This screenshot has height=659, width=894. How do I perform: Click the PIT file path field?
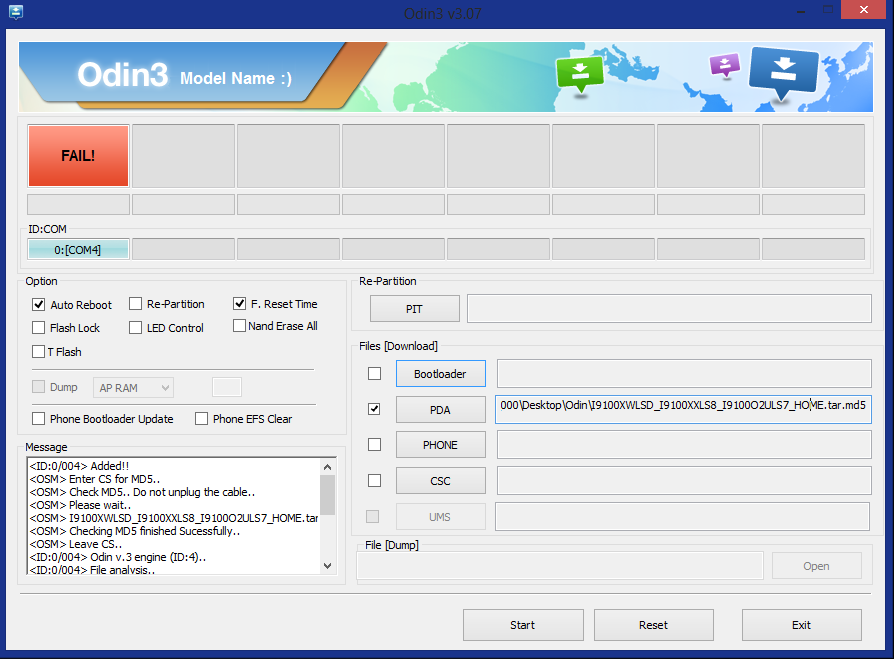[x=669, y=308]
